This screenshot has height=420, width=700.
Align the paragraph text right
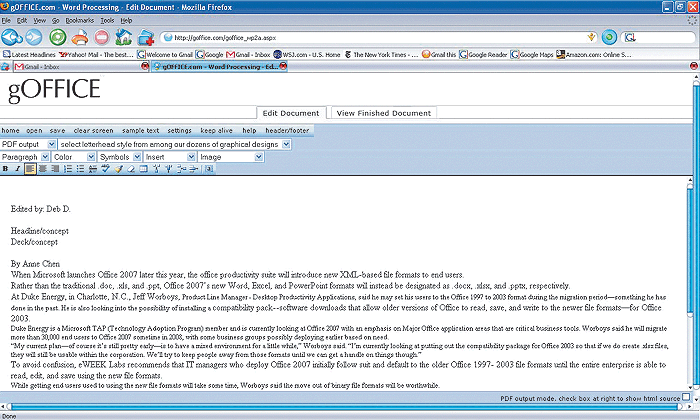pos(55,169)
